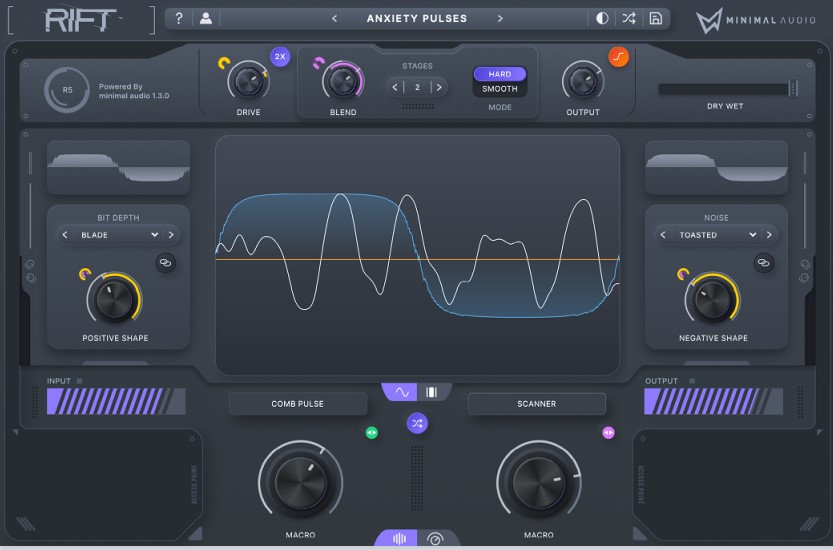Click upper swirl icon on right edge

coord(805,264)
